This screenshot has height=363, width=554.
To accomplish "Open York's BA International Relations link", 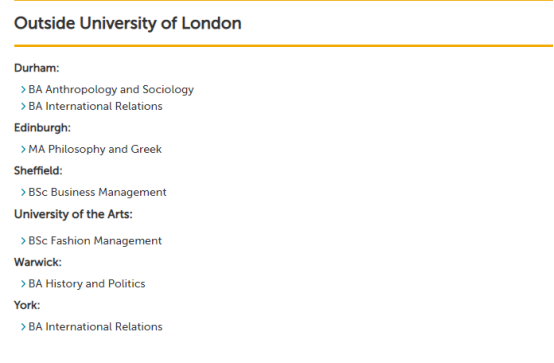I will tap(95, 327).
